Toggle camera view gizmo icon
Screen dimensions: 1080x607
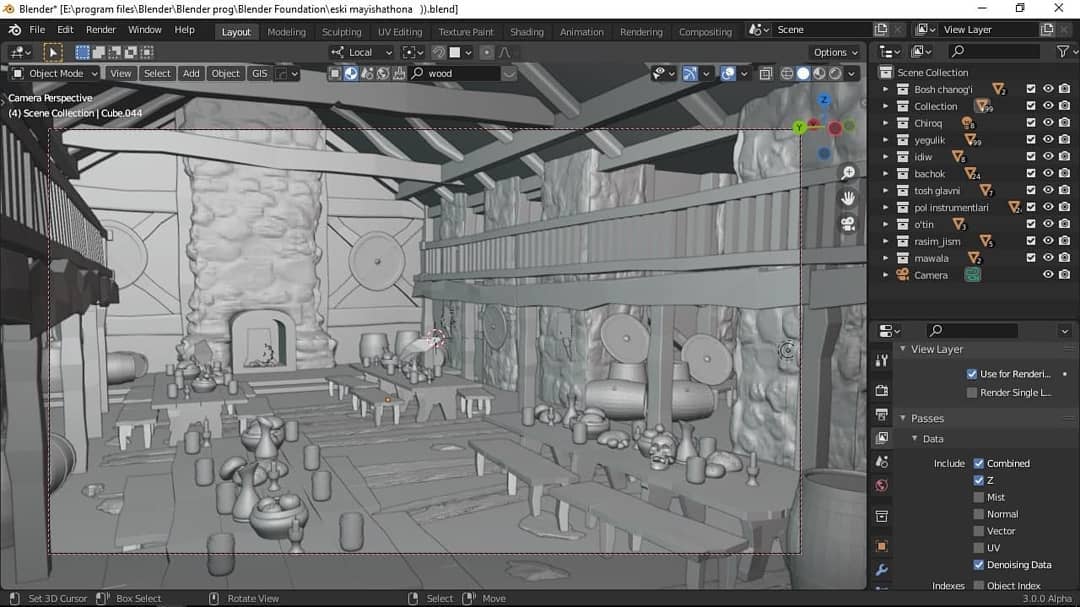click(848, 224)
